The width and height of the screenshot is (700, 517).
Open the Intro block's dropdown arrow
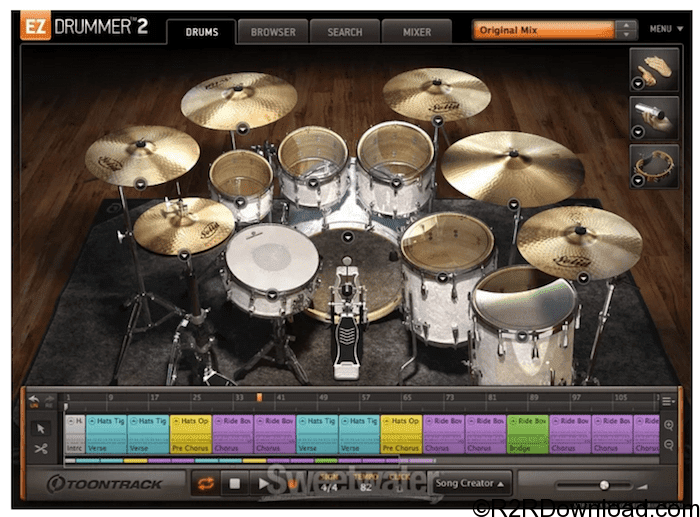pos(71,421)
